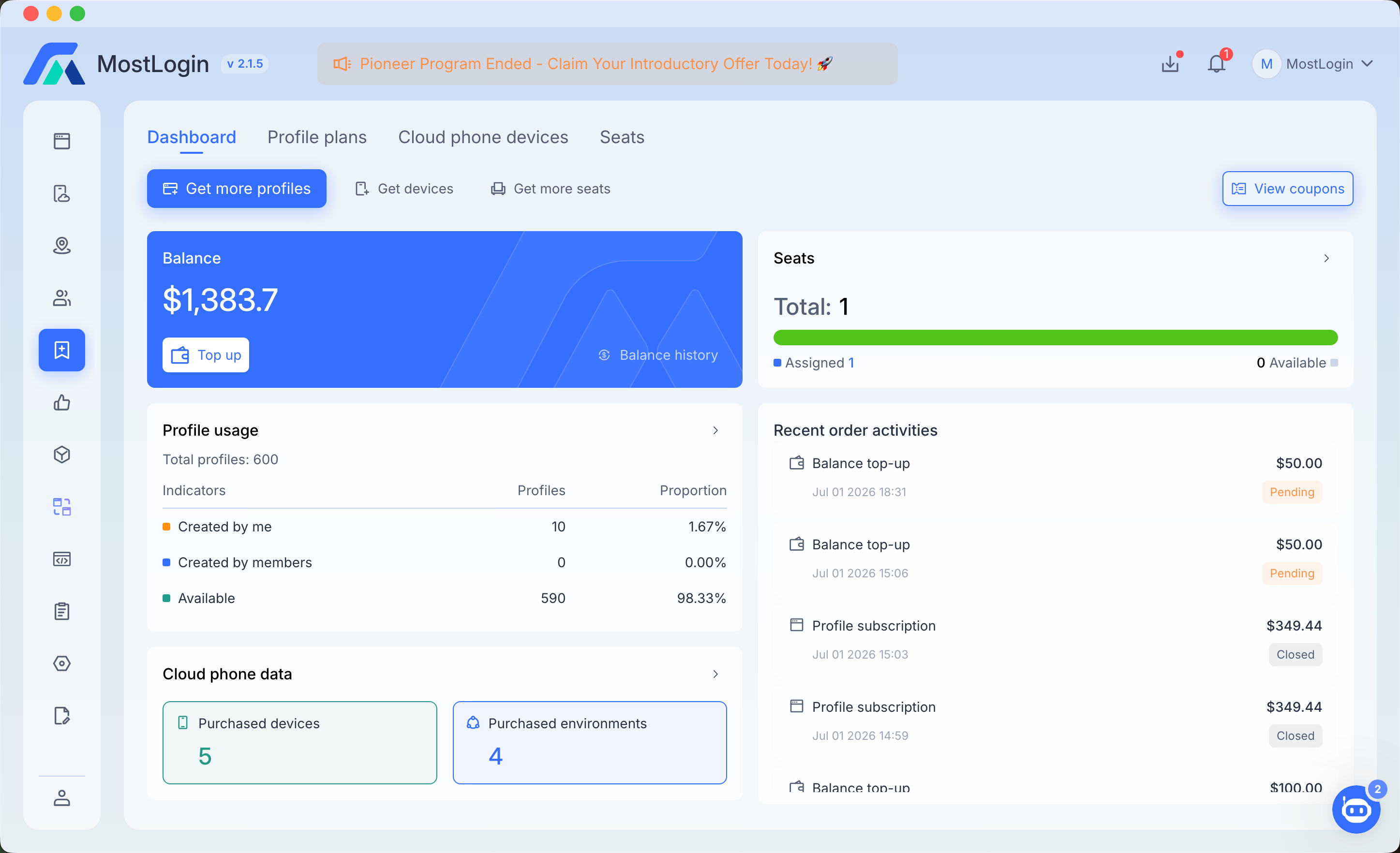Switch to Cloud phone devices tab
Viewport: 1400px width, 853px height.
[483, 137]
